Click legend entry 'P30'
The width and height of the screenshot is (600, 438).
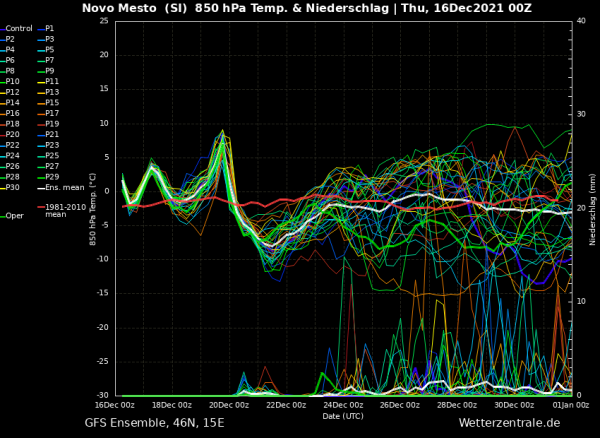[10, 187]
